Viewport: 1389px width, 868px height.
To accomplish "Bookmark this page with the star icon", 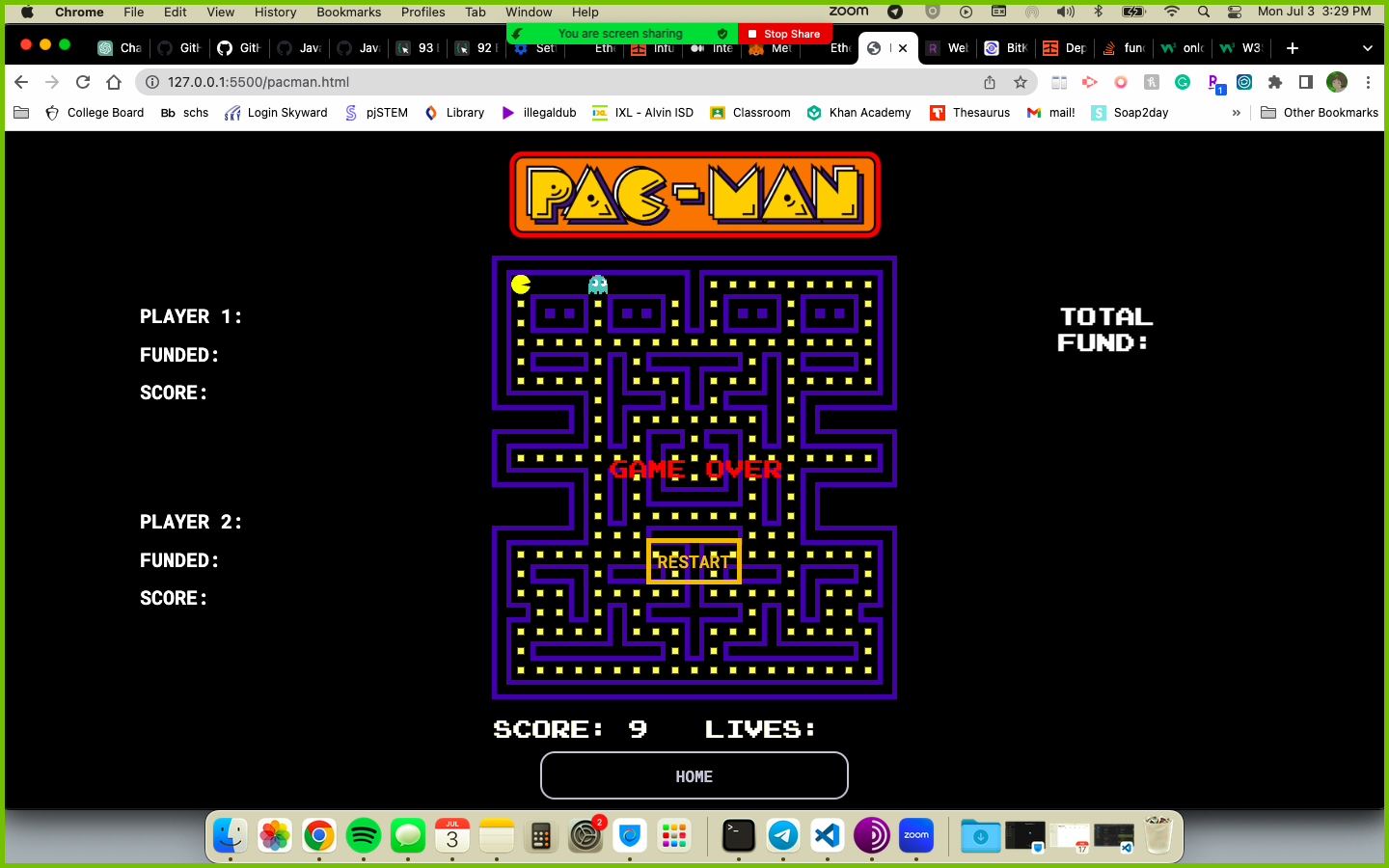I will [1021, 82].
